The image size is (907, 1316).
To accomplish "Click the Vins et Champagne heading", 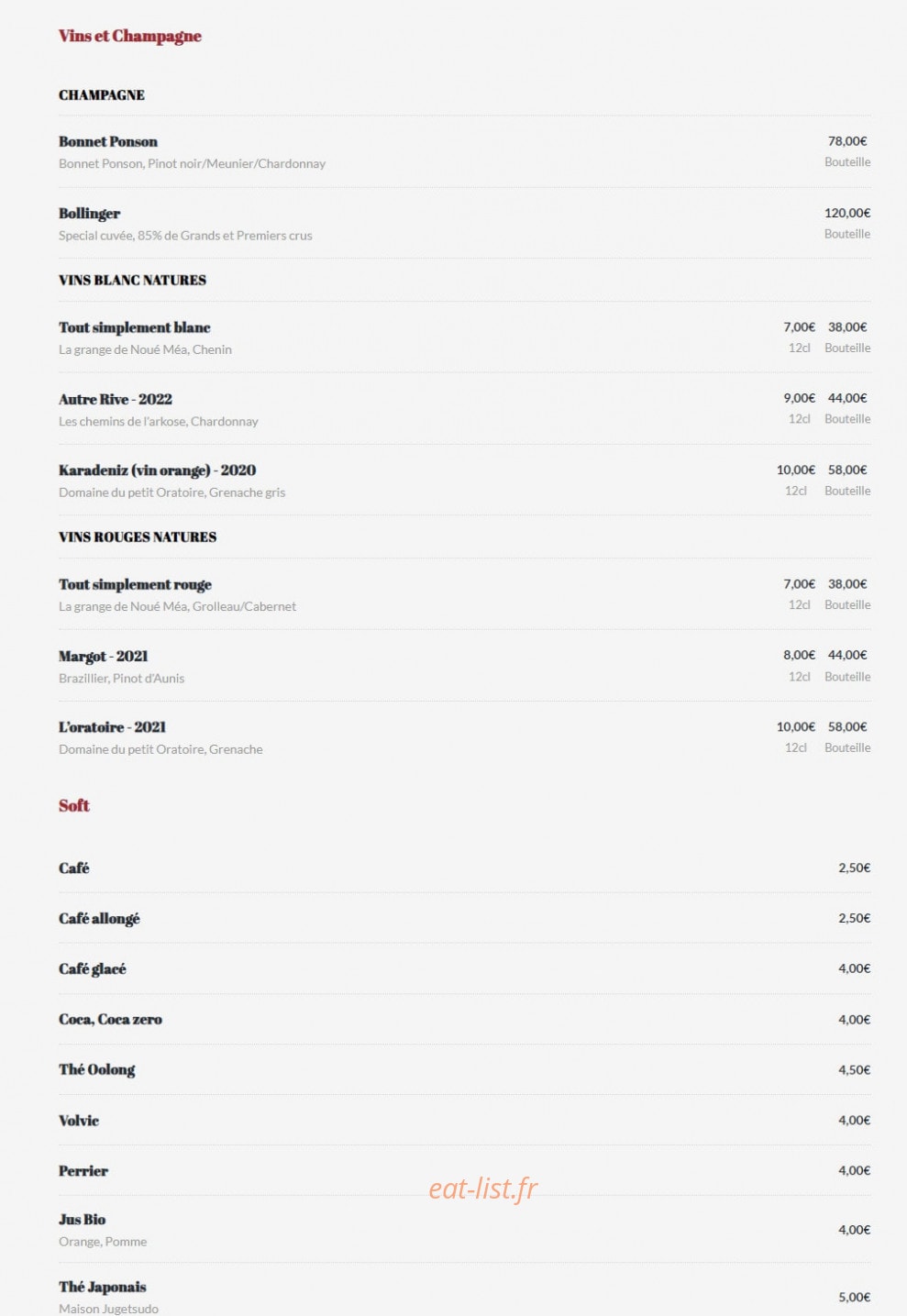I will 130,36.
